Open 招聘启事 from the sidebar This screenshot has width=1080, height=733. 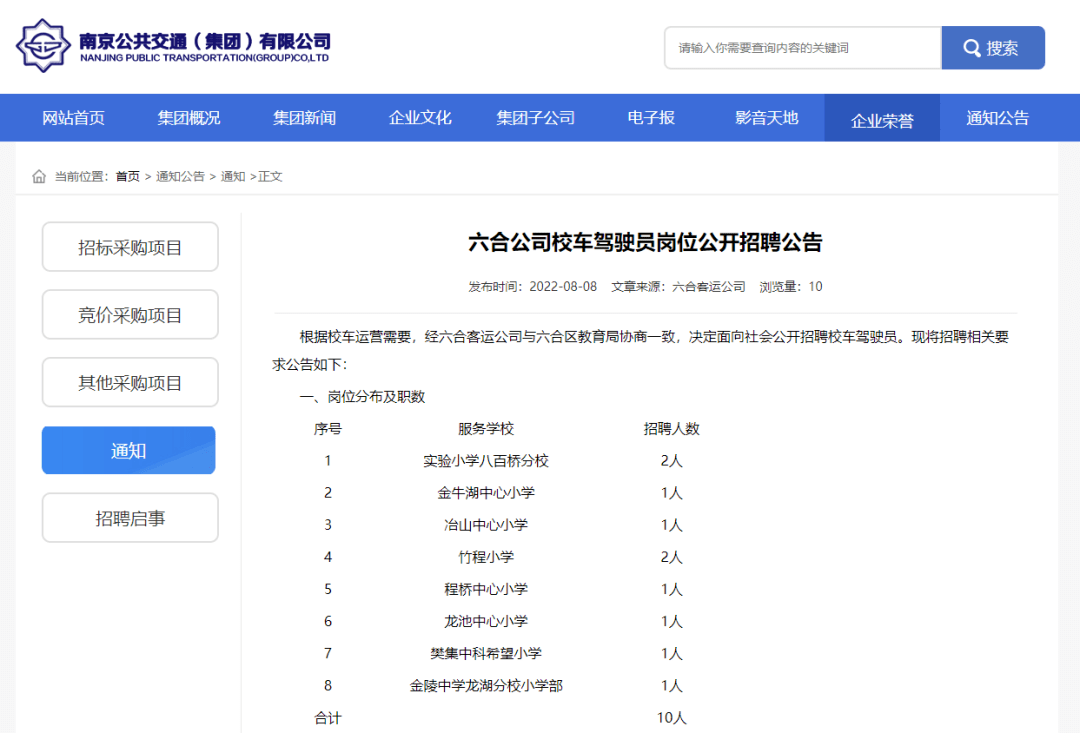point(129,517)
